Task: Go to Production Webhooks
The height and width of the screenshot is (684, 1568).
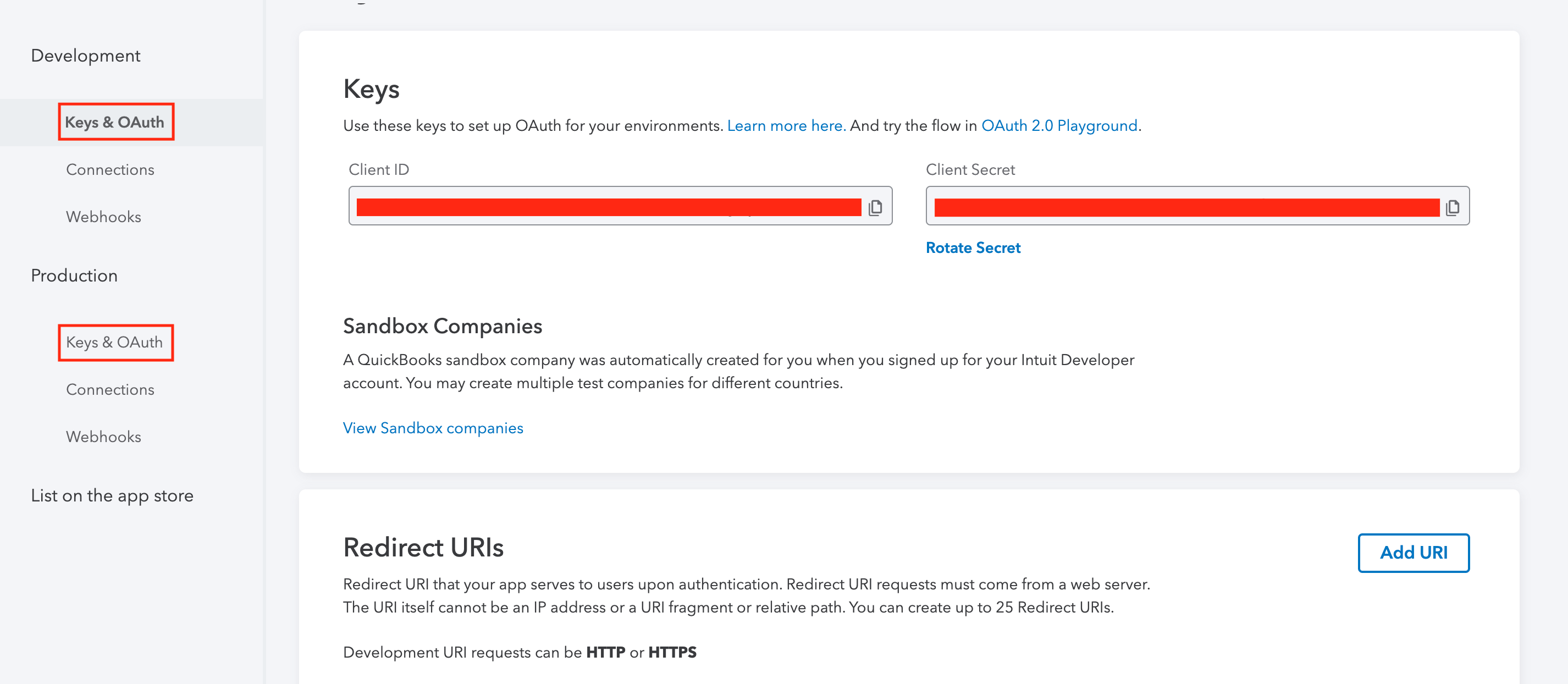Action: 103,437
